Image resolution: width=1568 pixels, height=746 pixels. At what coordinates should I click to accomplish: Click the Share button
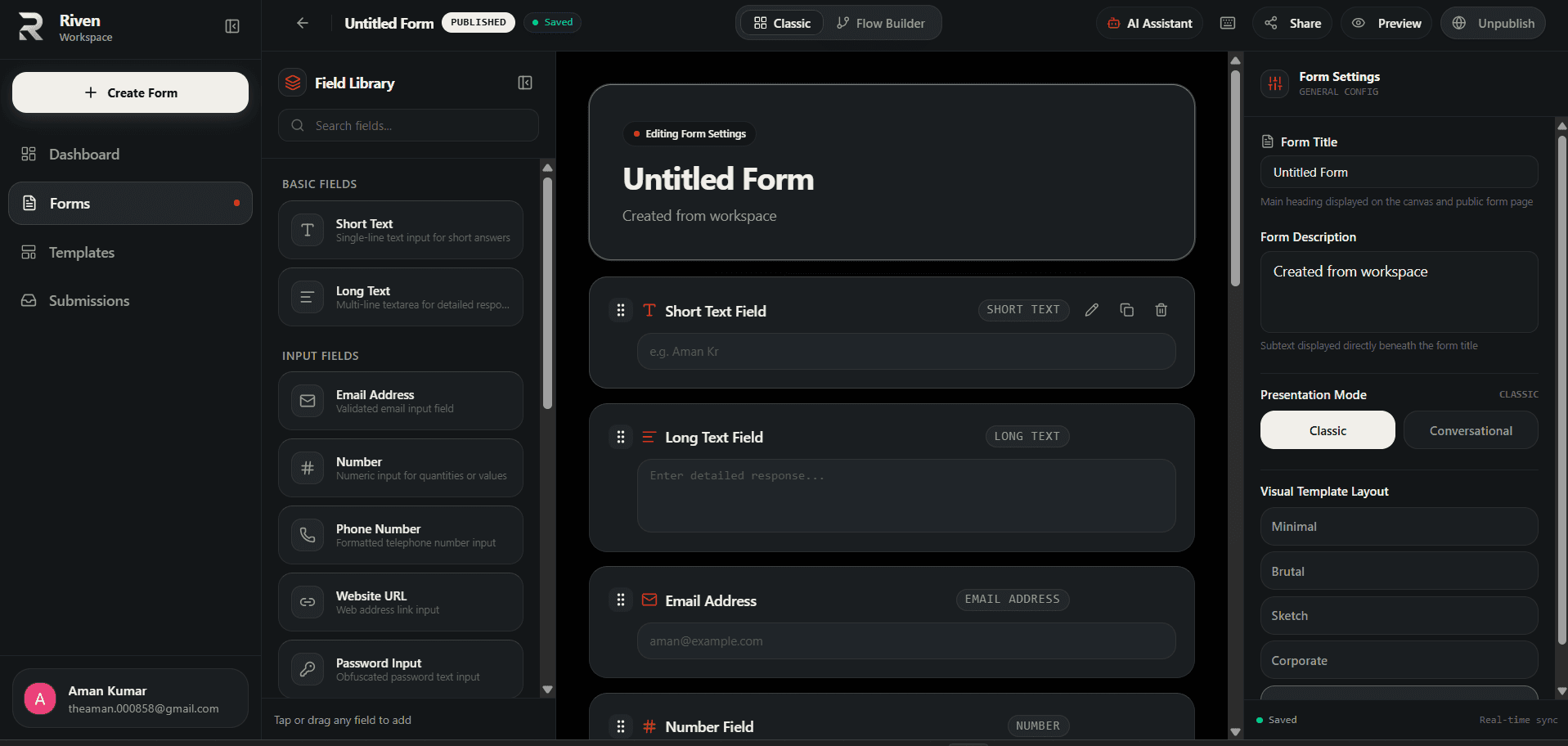point(1292,23)
